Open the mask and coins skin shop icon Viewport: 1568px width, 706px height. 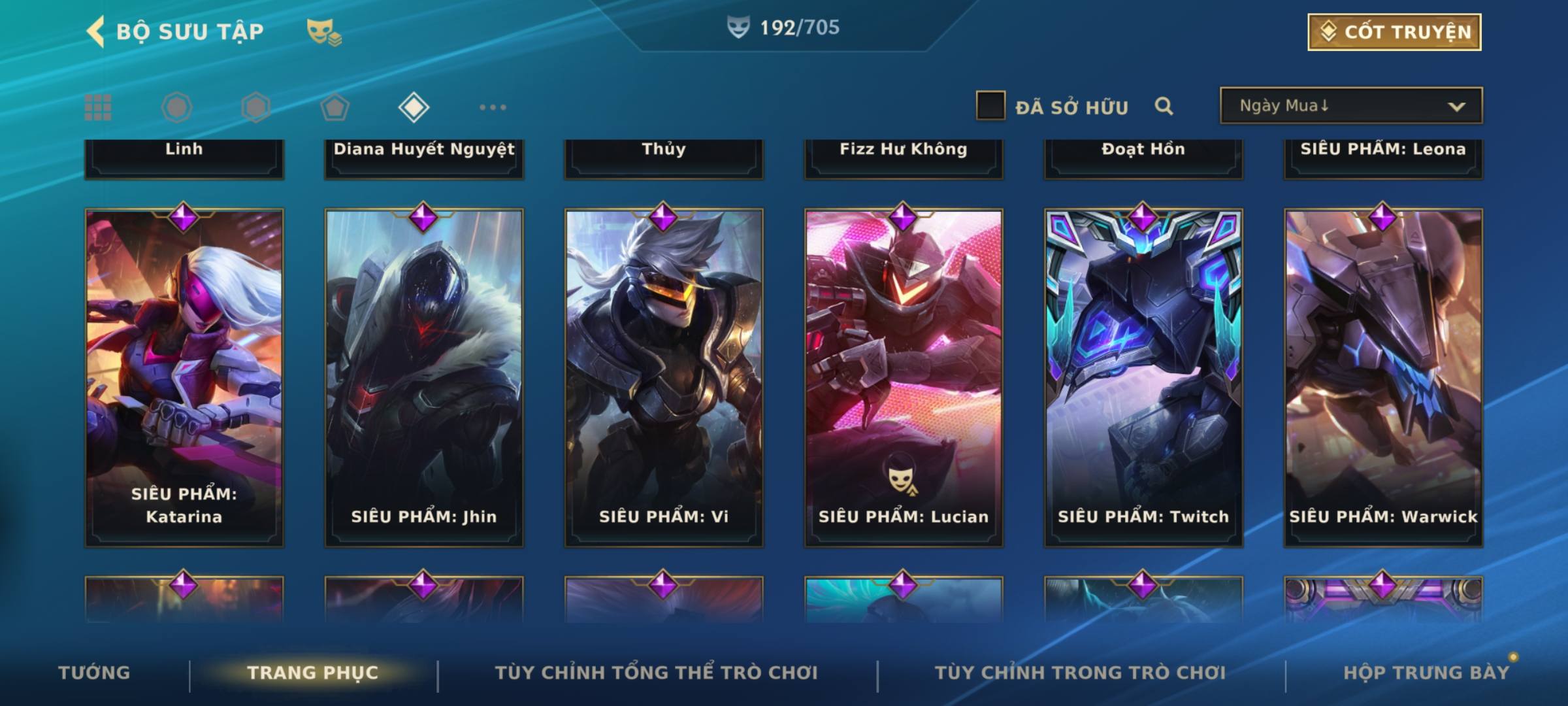324,32
